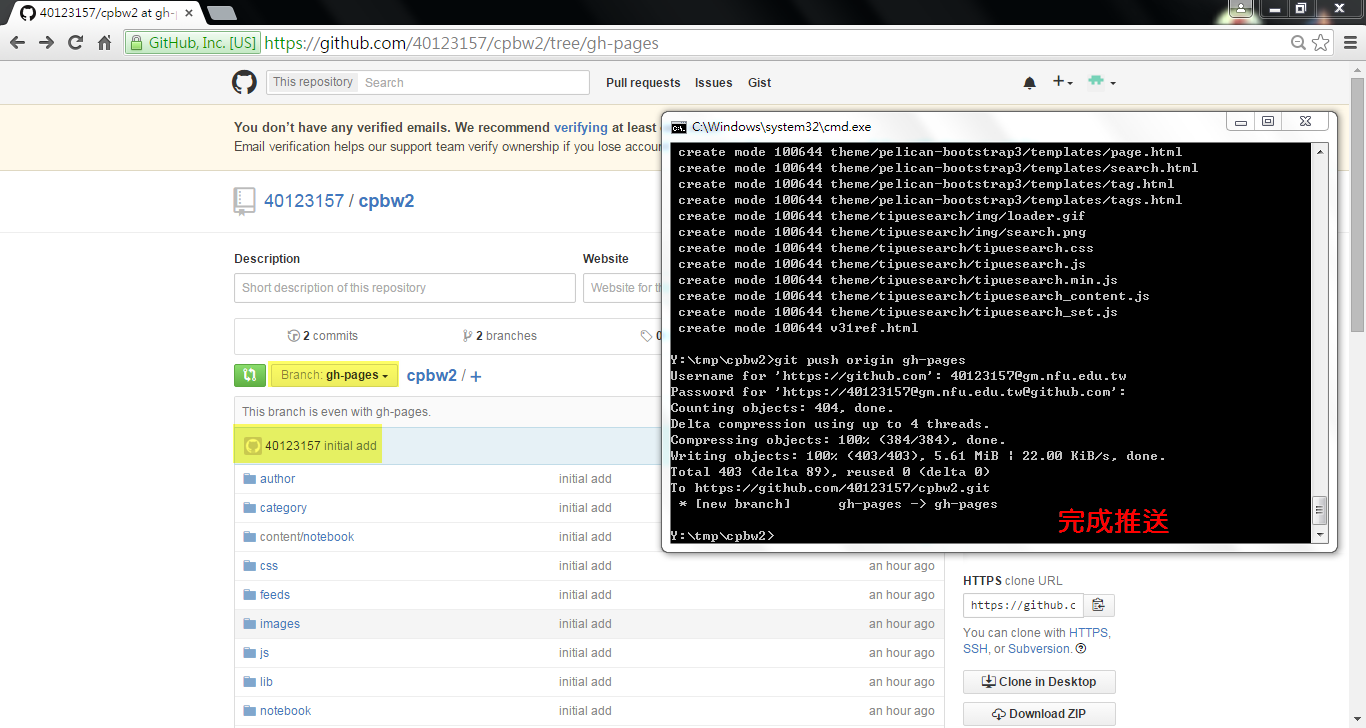Screen dimensions: 1366x728
Task: Open Gist in the header
Action: (x=760, y=83)
